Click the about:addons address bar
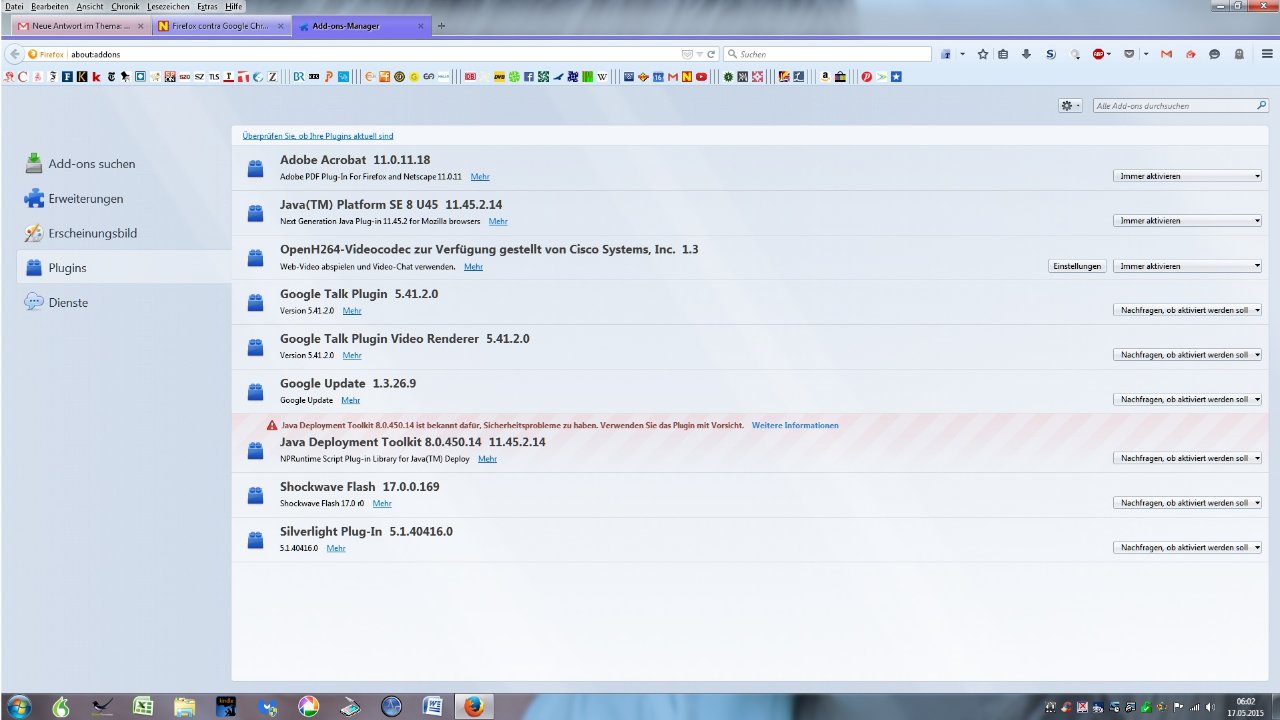Screen dimensions: 1280x720 click(375, 54)
